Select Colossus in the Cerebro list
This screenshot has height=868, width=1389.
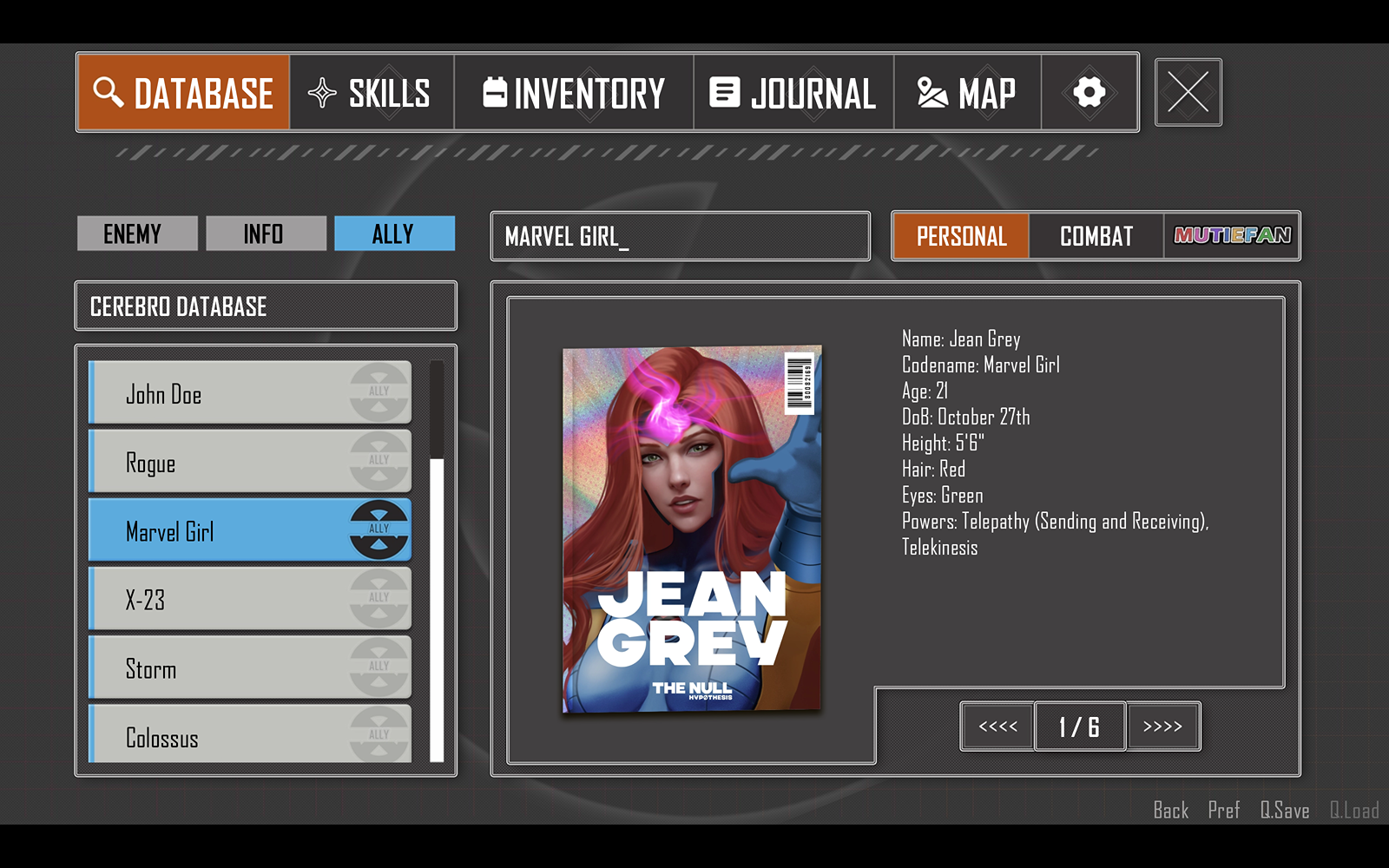pos(250,734)
